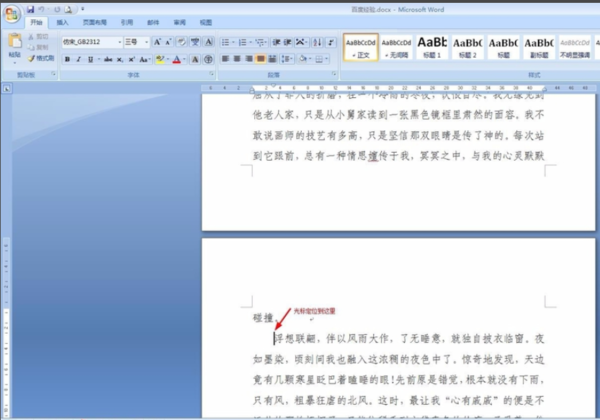Undo the last action
The height and width of the screenshot is (420, 600).
41,9
